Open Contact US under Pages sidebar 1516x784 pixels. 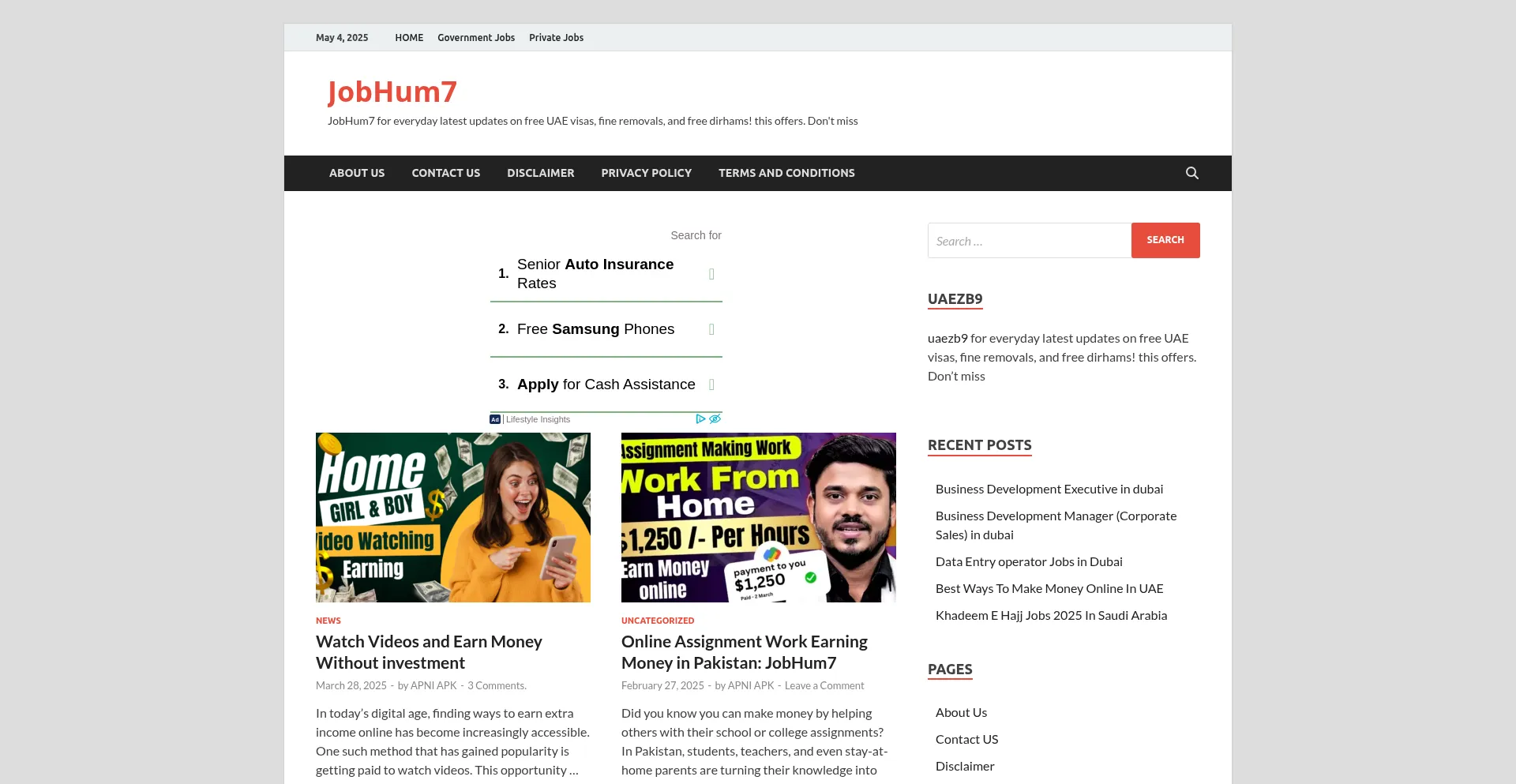coord(966,739)
